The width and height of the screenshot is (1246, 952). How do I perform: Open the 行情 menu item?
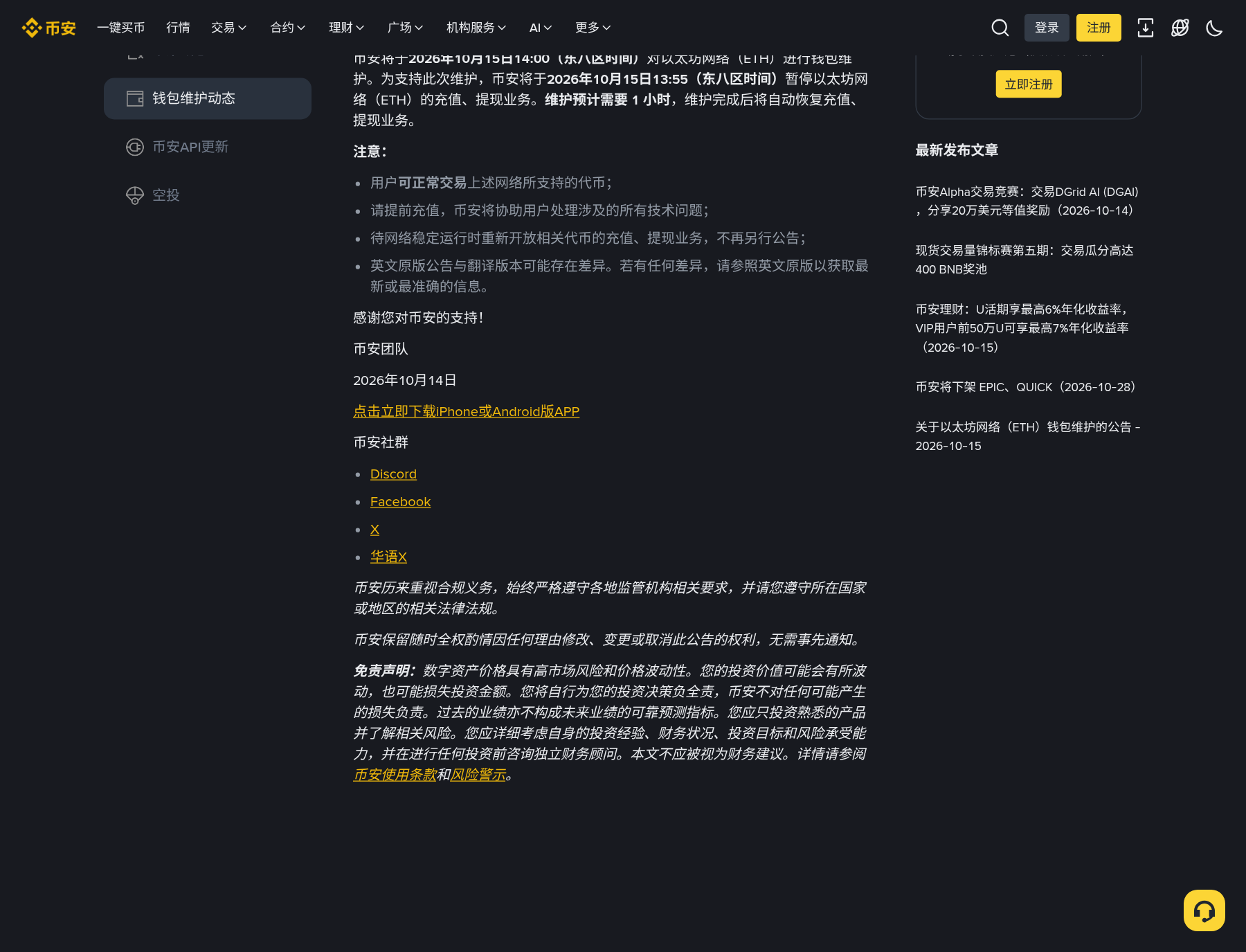tap(178, 28)
